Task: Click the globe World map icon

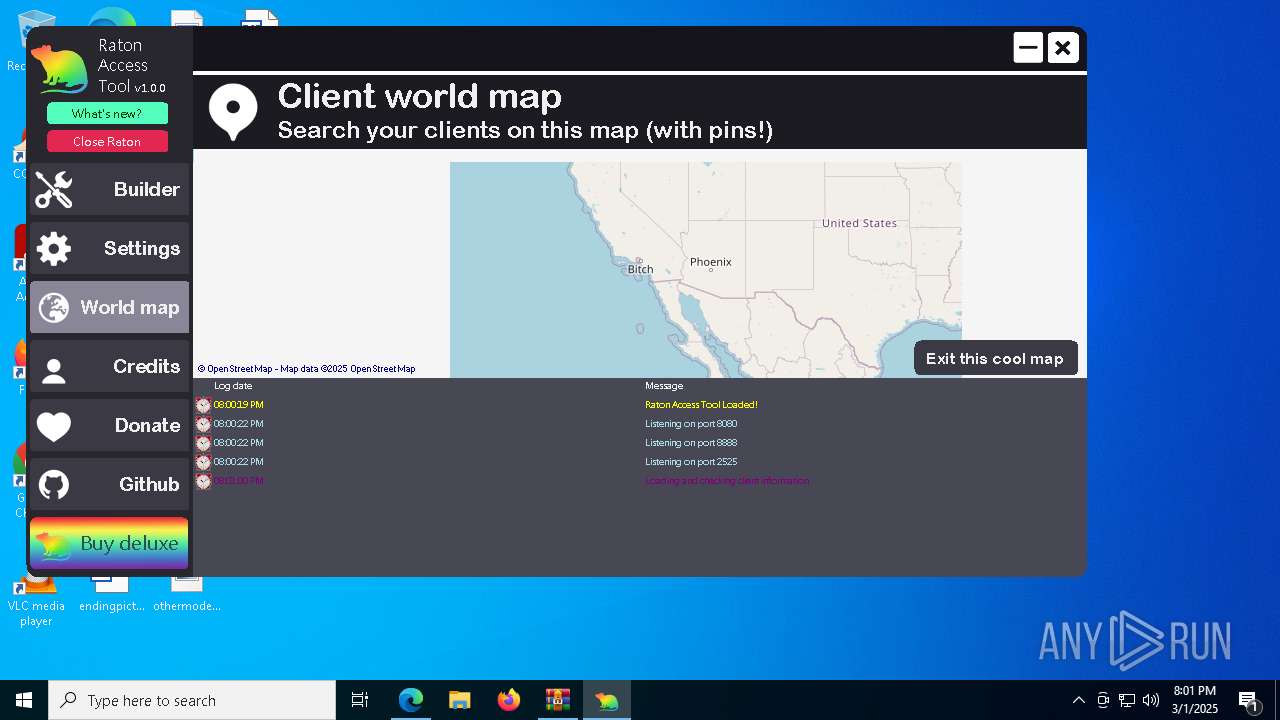Action: click(54, 307)
